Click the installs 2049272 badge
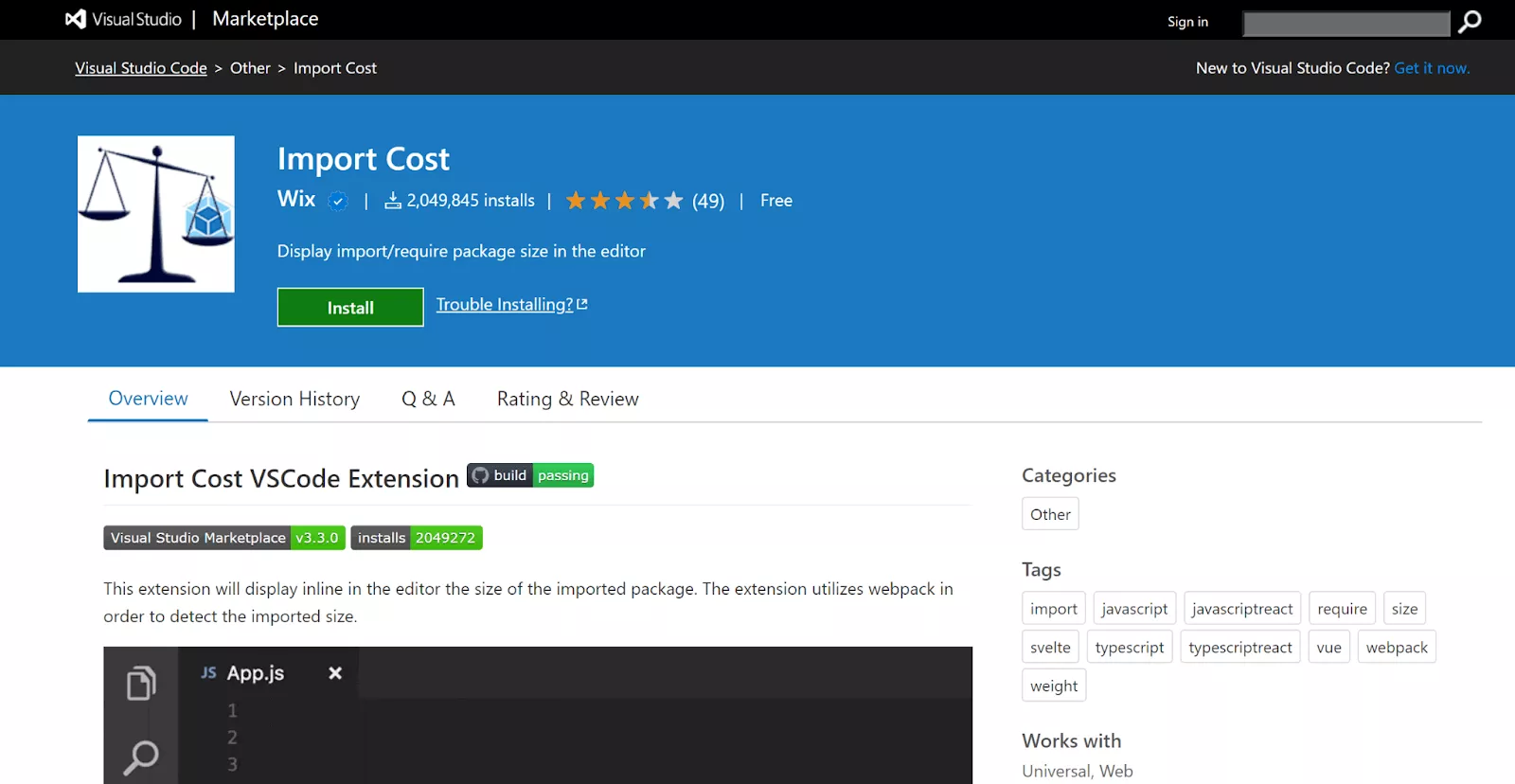 [417, 538]
